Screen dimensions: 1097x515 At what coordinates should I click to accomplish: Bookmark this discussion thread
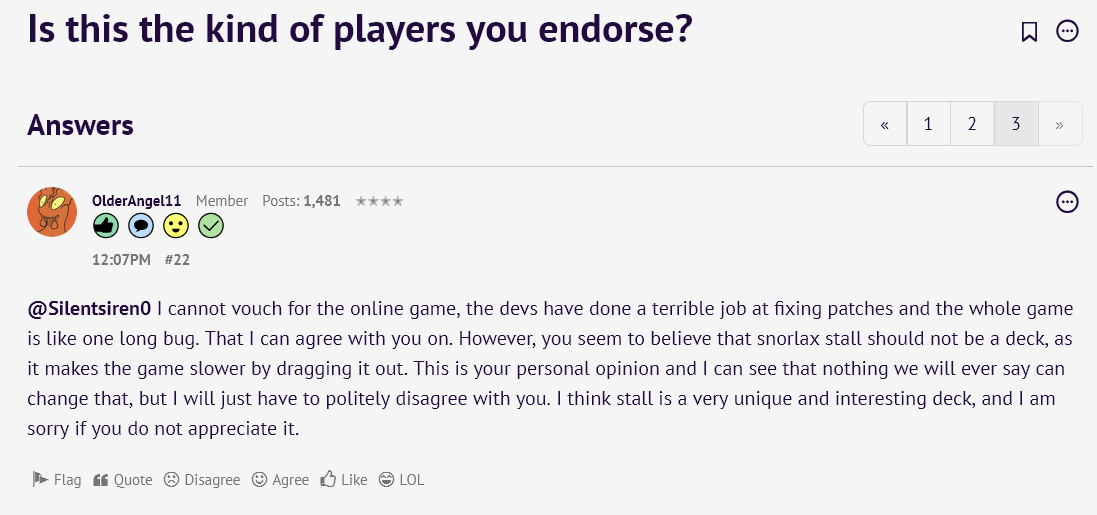click(x=1029, y=31)
